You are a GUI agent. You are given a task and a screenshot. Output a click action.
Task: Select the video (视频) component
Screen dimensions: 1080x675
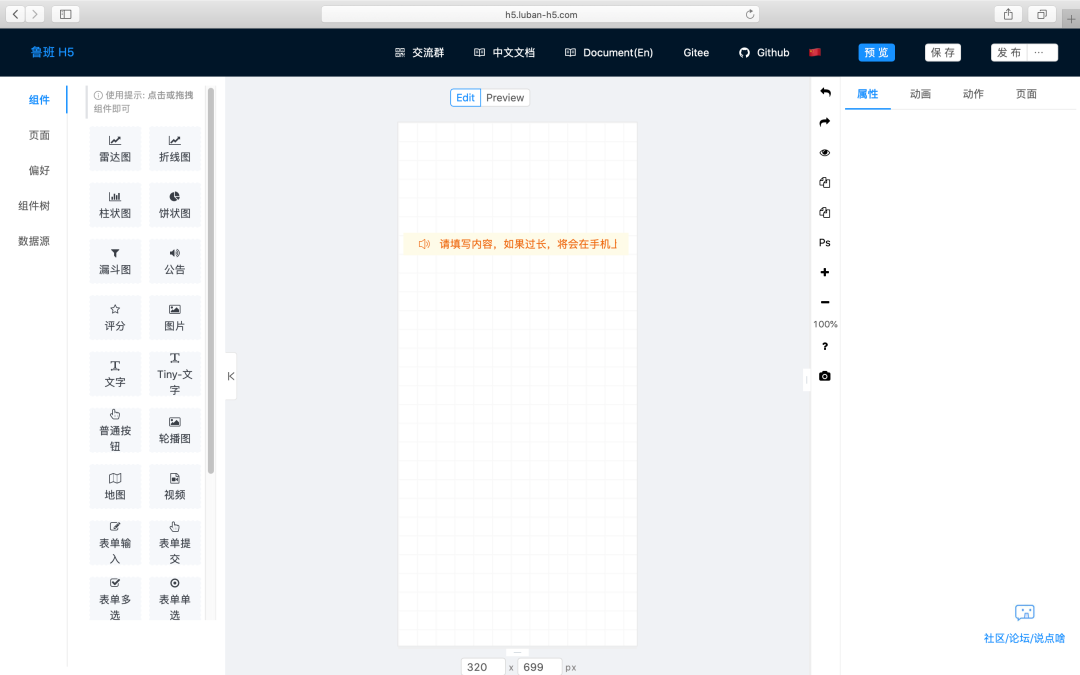point(174,486)
